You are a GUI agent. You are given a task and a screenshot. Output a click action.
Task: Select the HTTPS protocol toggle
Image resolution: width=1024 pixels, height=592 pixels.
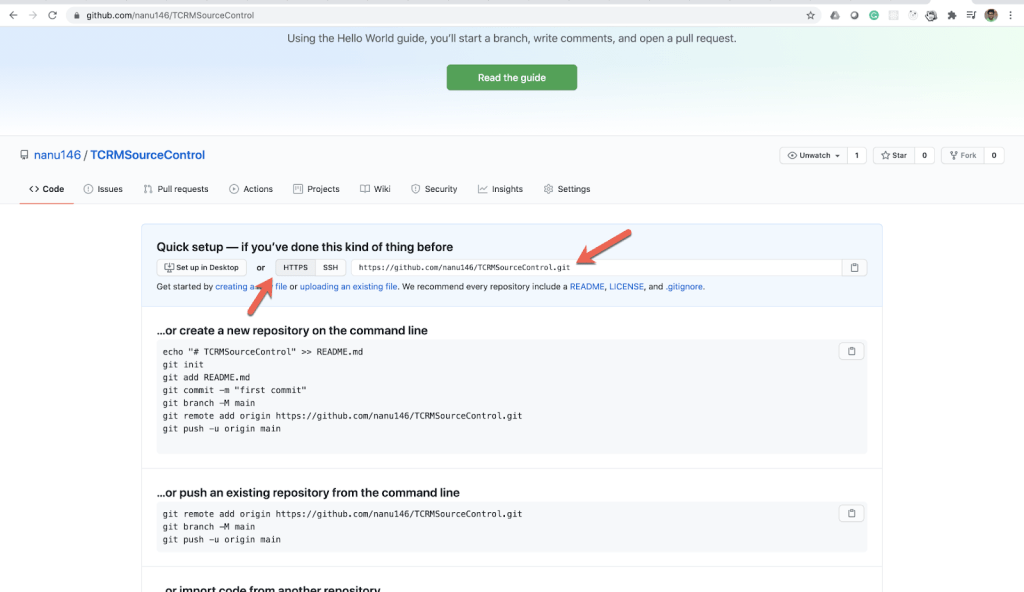(x=295, y=268)
